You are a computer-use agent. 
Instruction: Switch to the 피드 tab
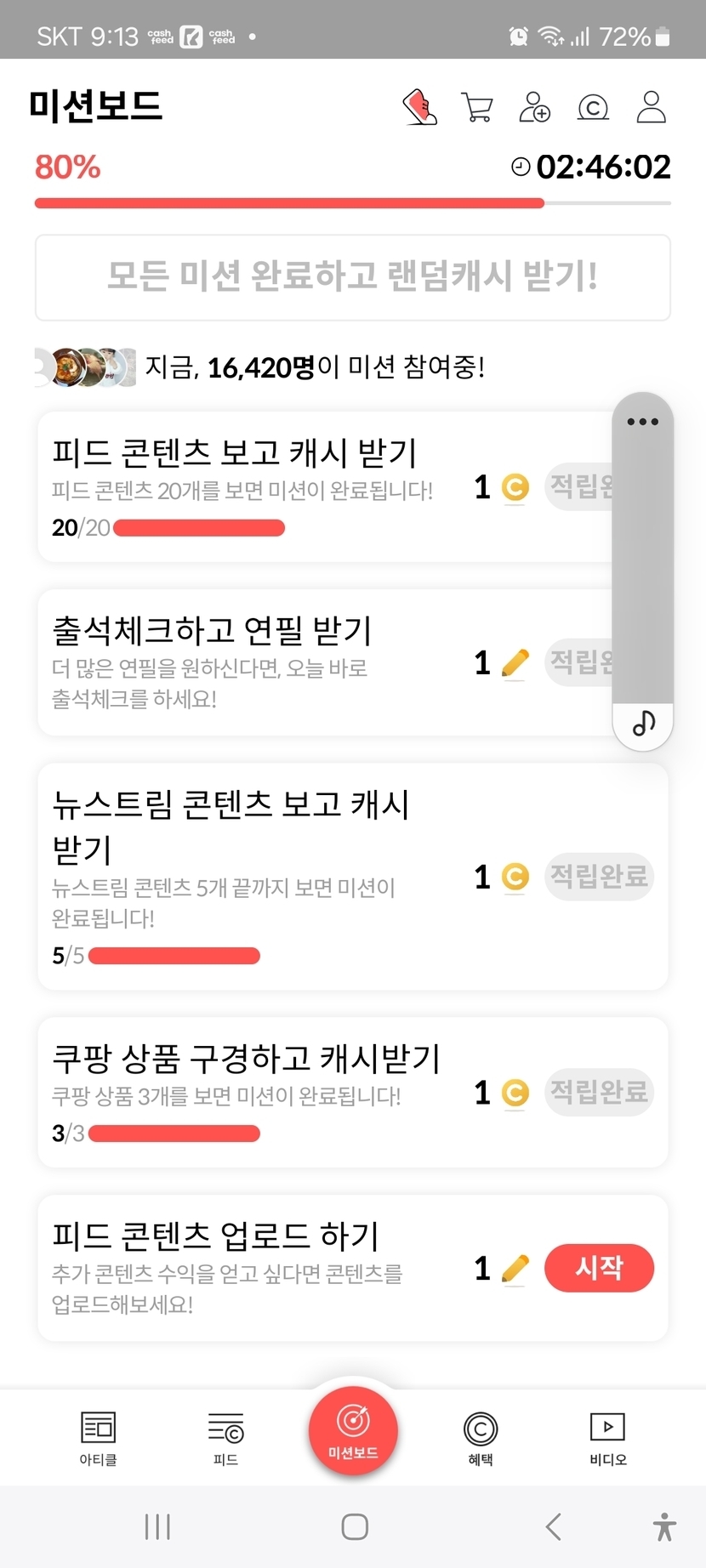pos(225,1438)
